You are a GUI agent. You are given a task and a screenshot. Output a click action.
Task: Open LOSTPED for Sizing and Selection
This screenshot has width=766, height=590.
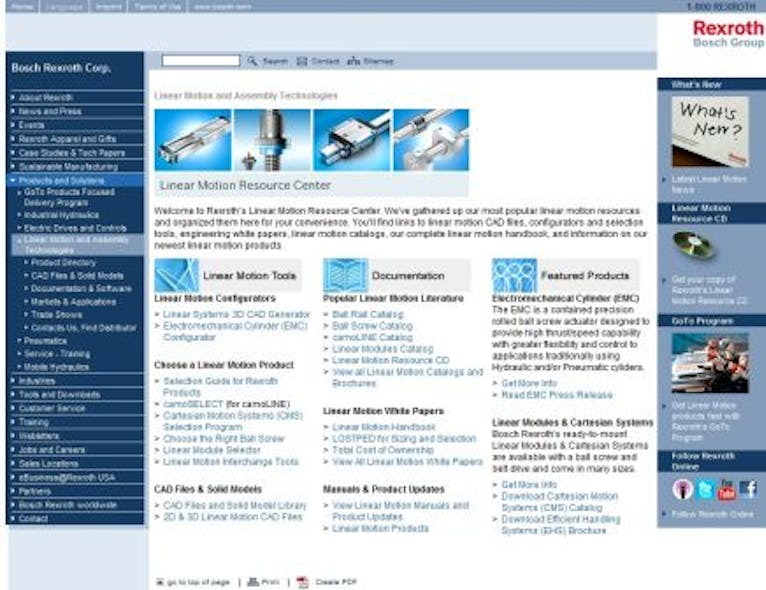click(x=404, y=439)
